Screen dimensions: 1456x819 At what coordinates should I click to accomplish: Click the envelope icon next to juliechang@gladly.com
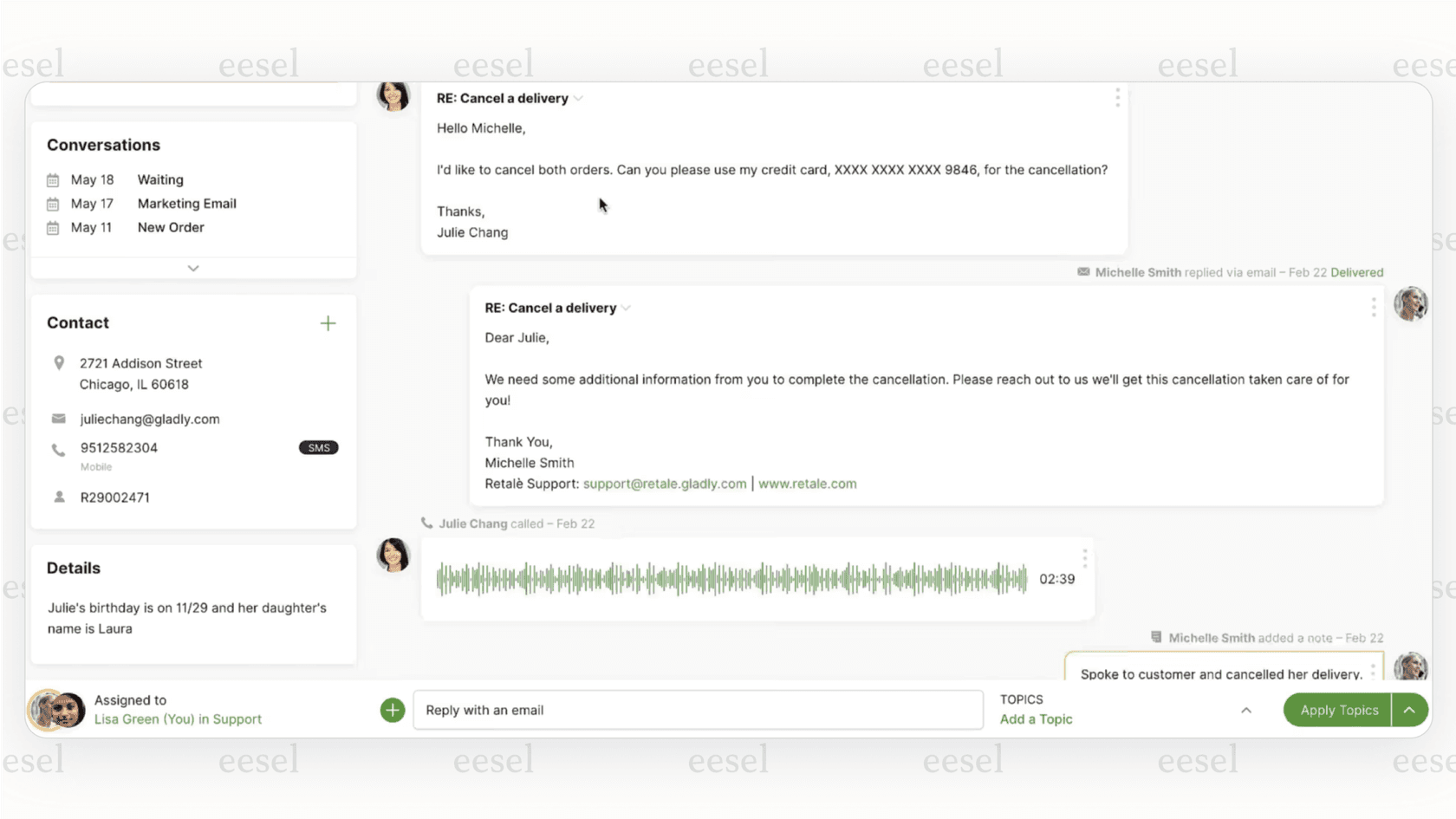pyautogui.click(x=59, y=419)
